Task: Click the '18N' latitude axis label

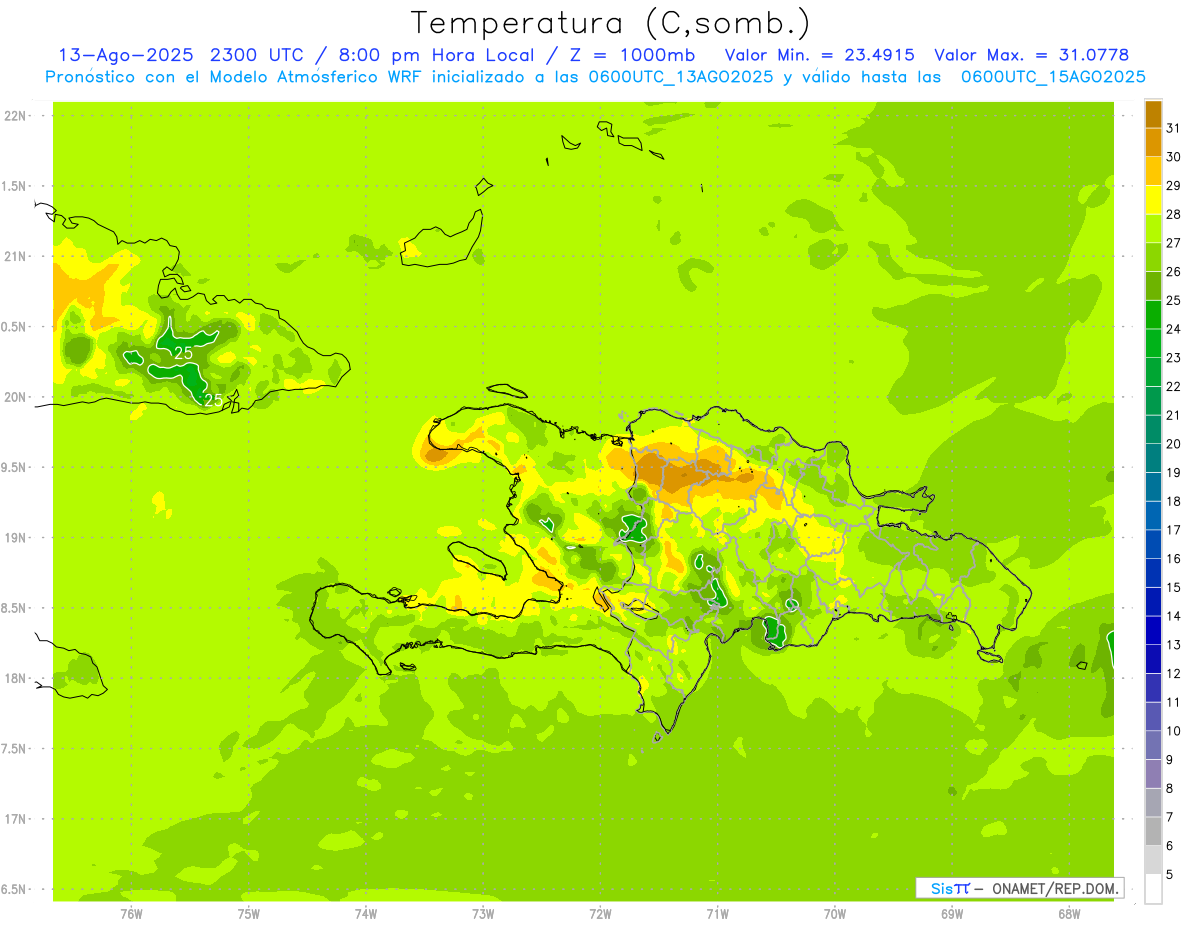Action: point(15,679)
